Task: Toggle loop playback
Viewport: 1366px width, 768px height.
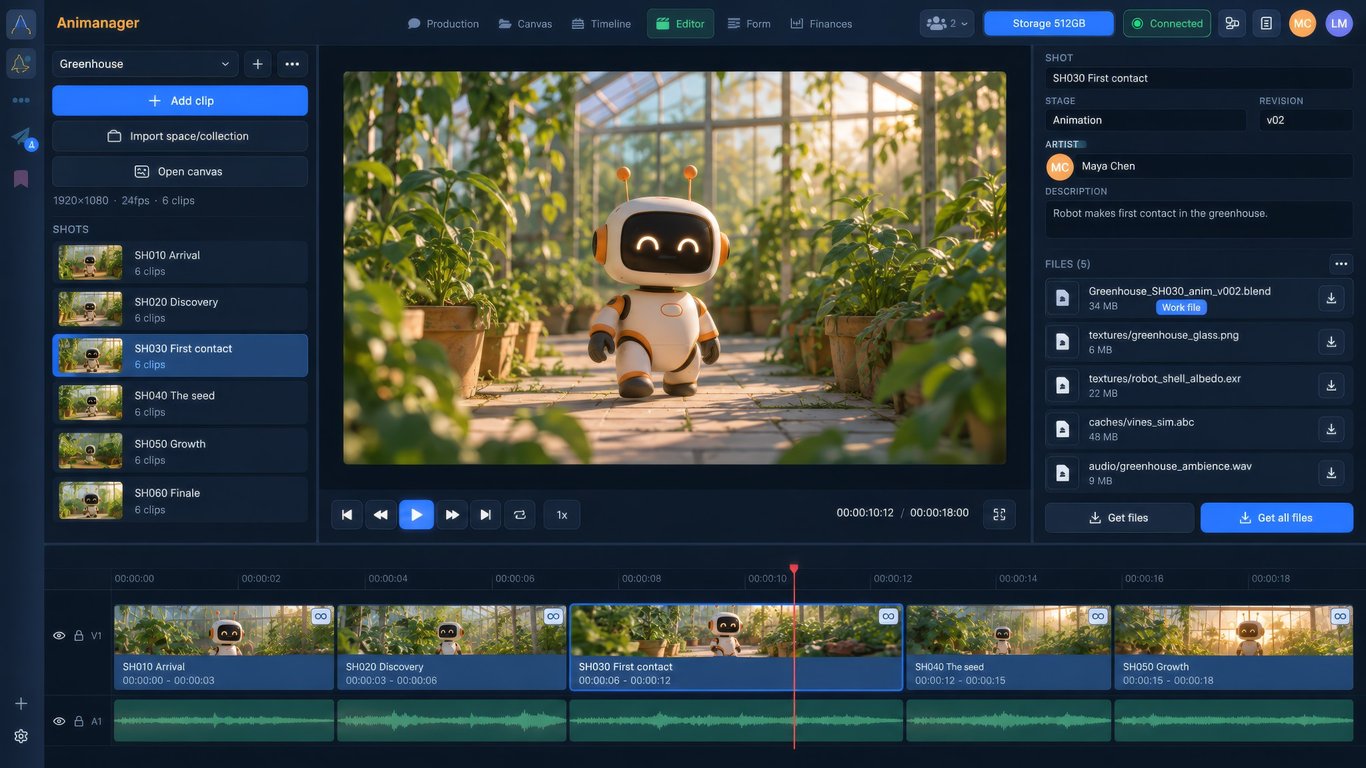Action: pyautogui.click(x=520, y=515)
